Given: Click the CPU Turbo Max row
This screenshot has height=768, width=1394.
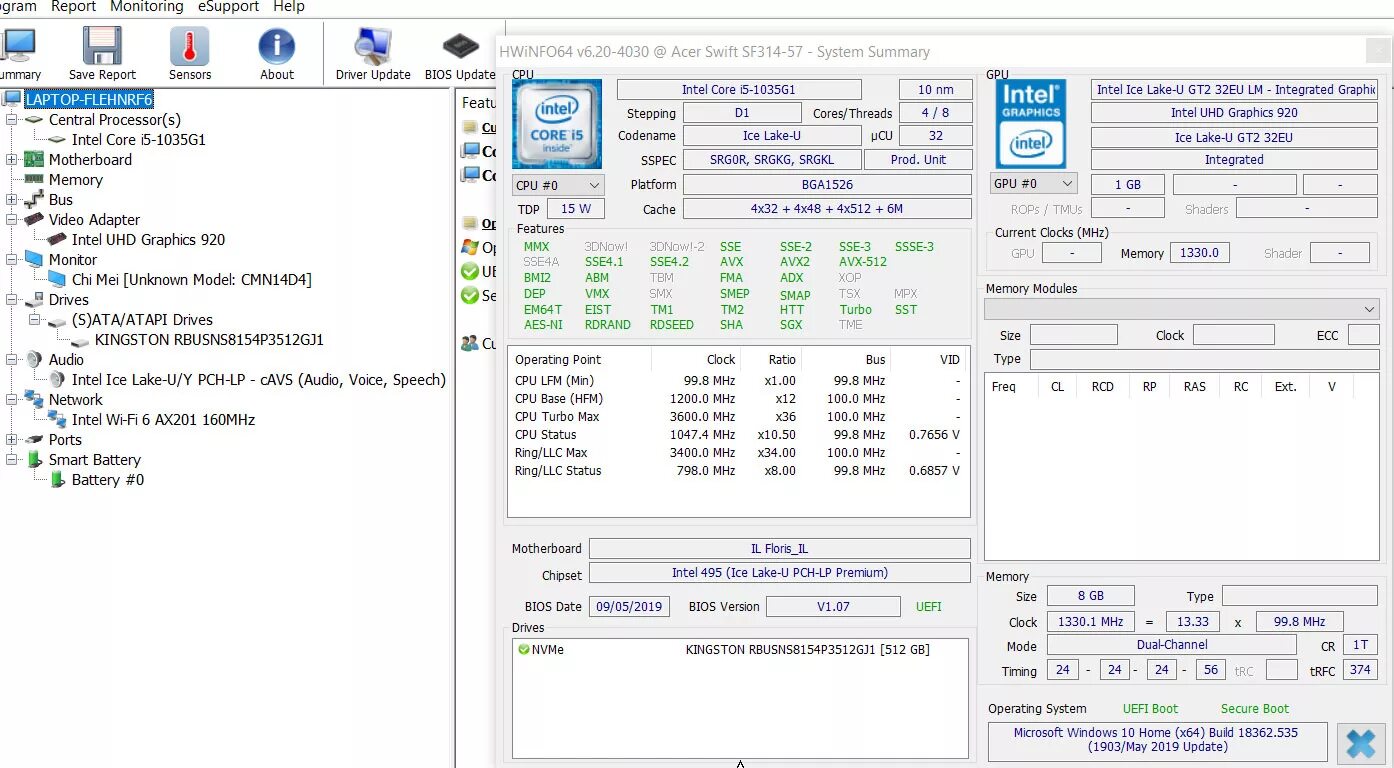Looking at the screenshot, I should click(738, 417).
